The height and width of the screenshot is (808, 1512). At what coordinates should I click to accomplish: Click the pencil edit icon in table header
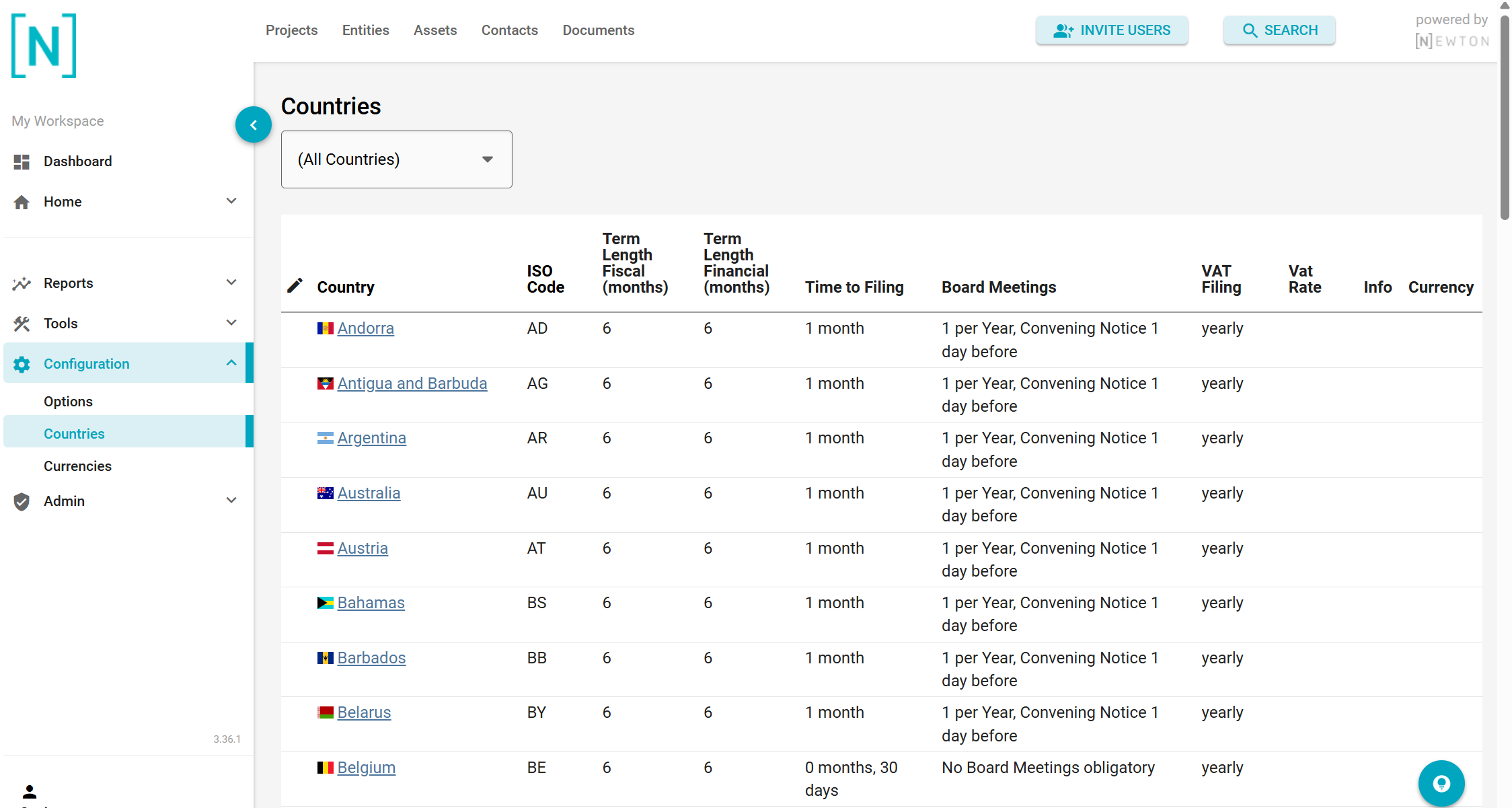(295, 286)
